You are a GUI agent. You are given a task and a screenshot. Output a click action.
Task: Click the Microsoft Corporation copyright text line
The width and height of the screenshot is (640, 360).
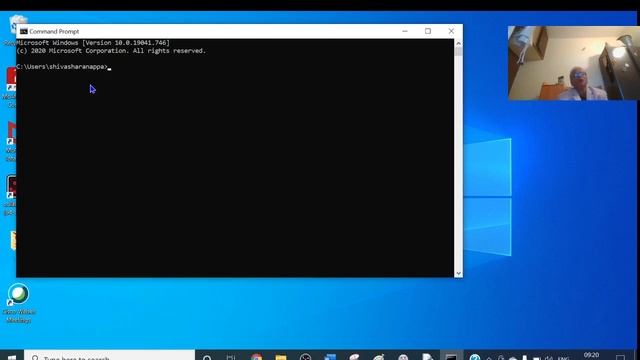111,51
